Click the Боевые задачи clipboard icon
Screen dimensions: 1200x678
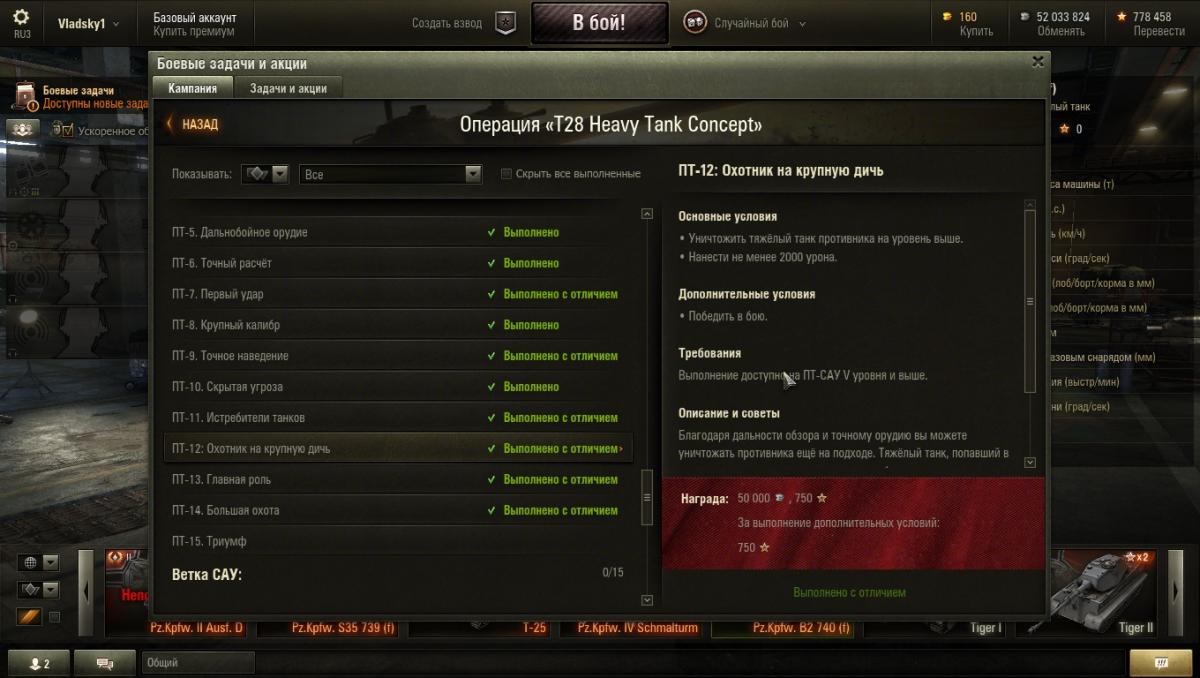[26, 96]
